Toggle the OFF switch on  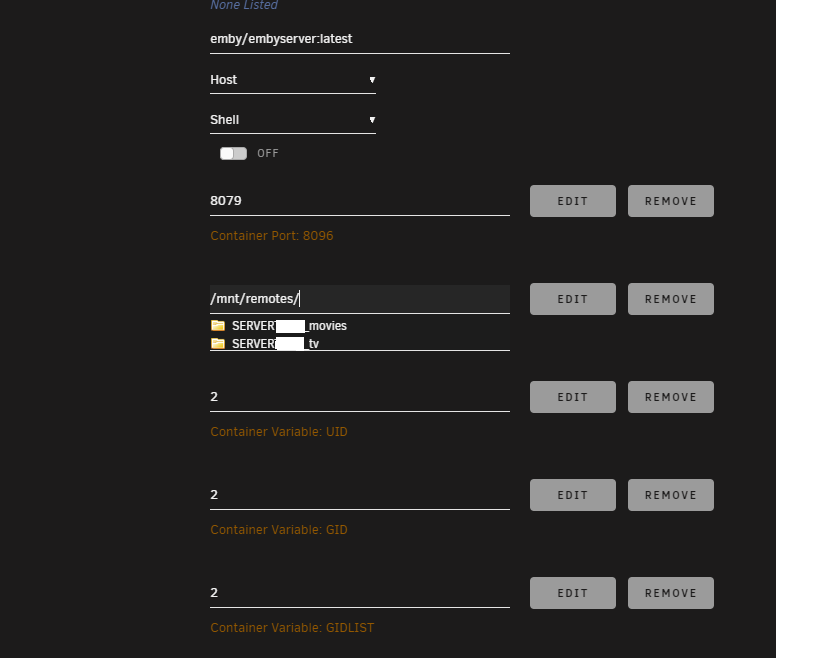click(233, 153)
